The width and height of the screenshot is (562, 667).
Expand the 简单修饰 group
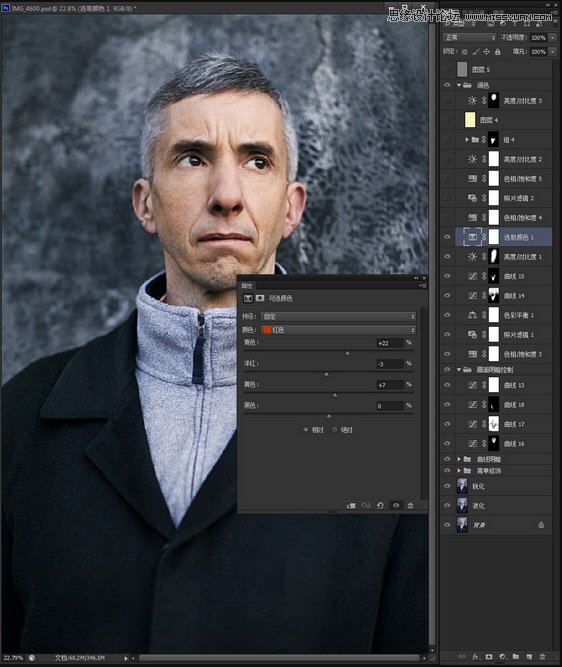point(459,470)
